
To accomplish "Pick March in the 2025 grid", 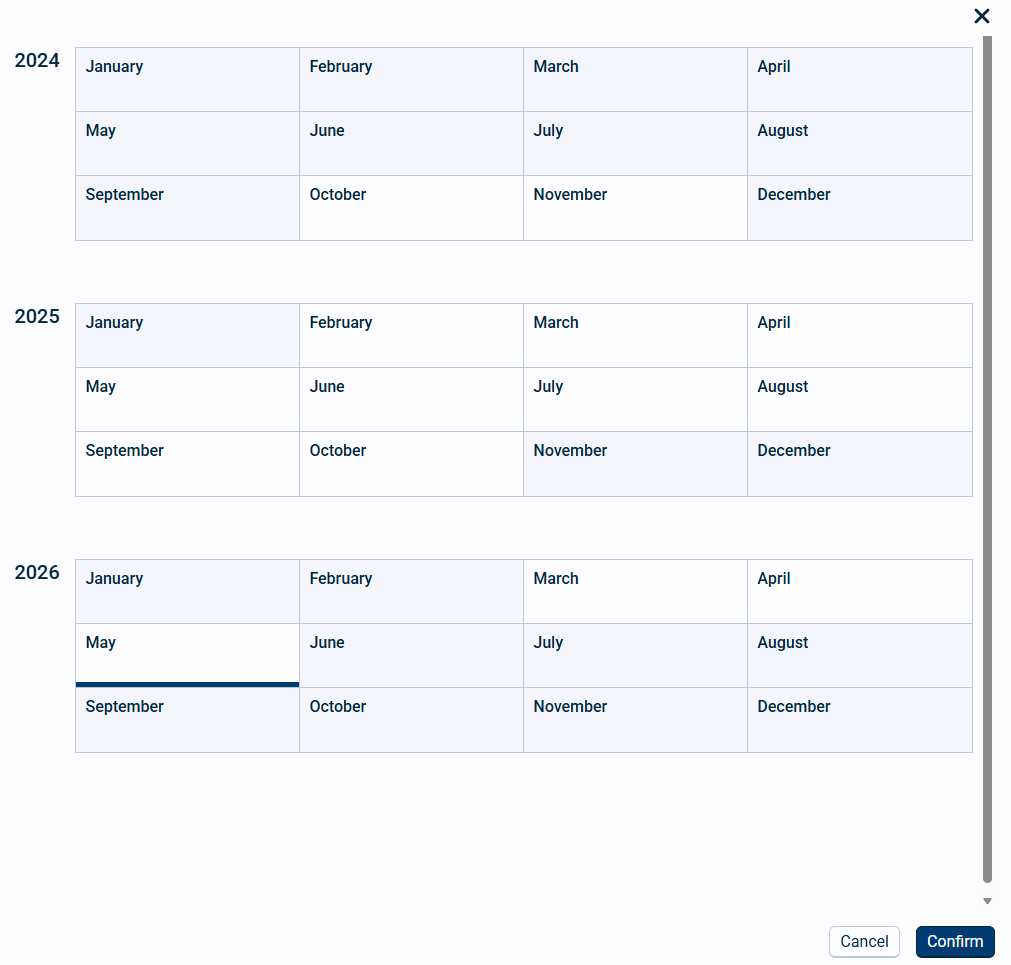I will pos(635,335).
